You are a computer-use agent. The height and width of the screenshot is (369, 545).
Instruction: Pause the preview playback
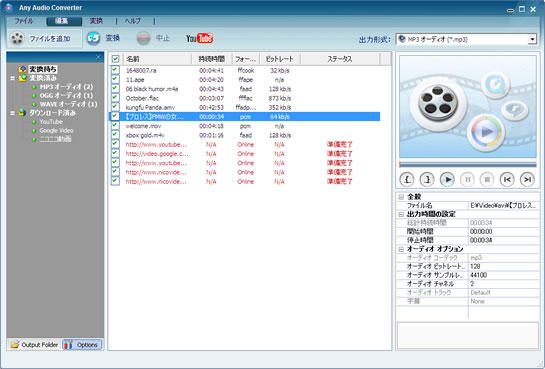[x=467, y=179]
